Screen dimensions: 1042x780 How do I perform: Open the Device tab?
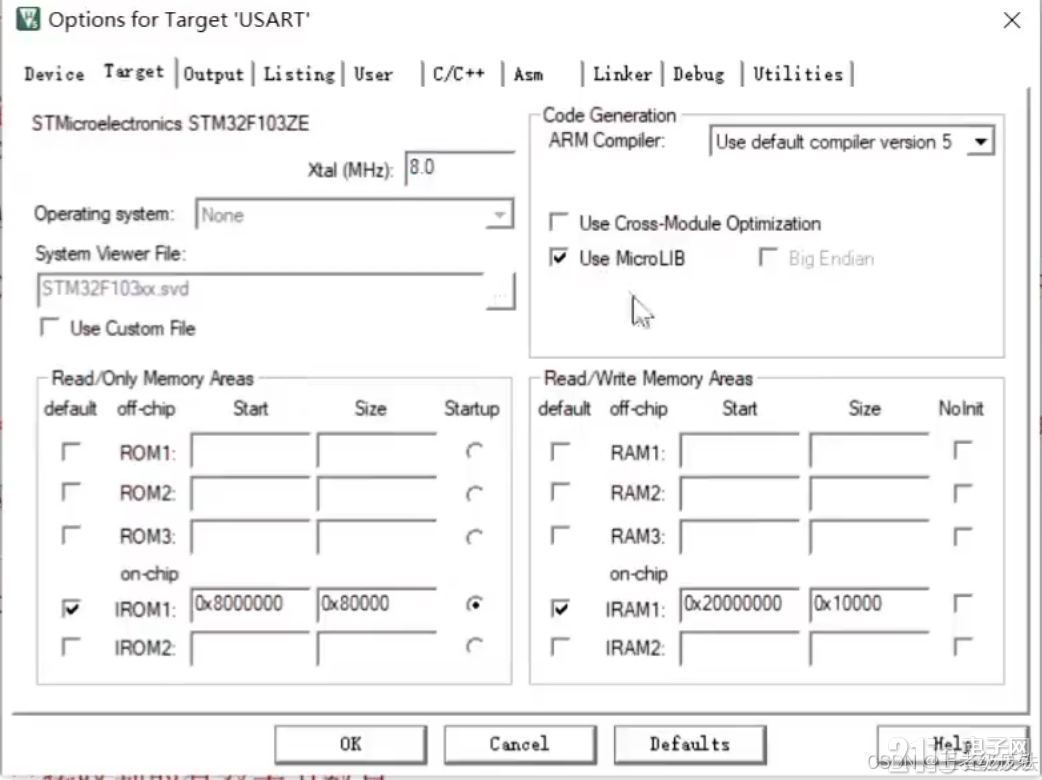click(x=54, y=74)
